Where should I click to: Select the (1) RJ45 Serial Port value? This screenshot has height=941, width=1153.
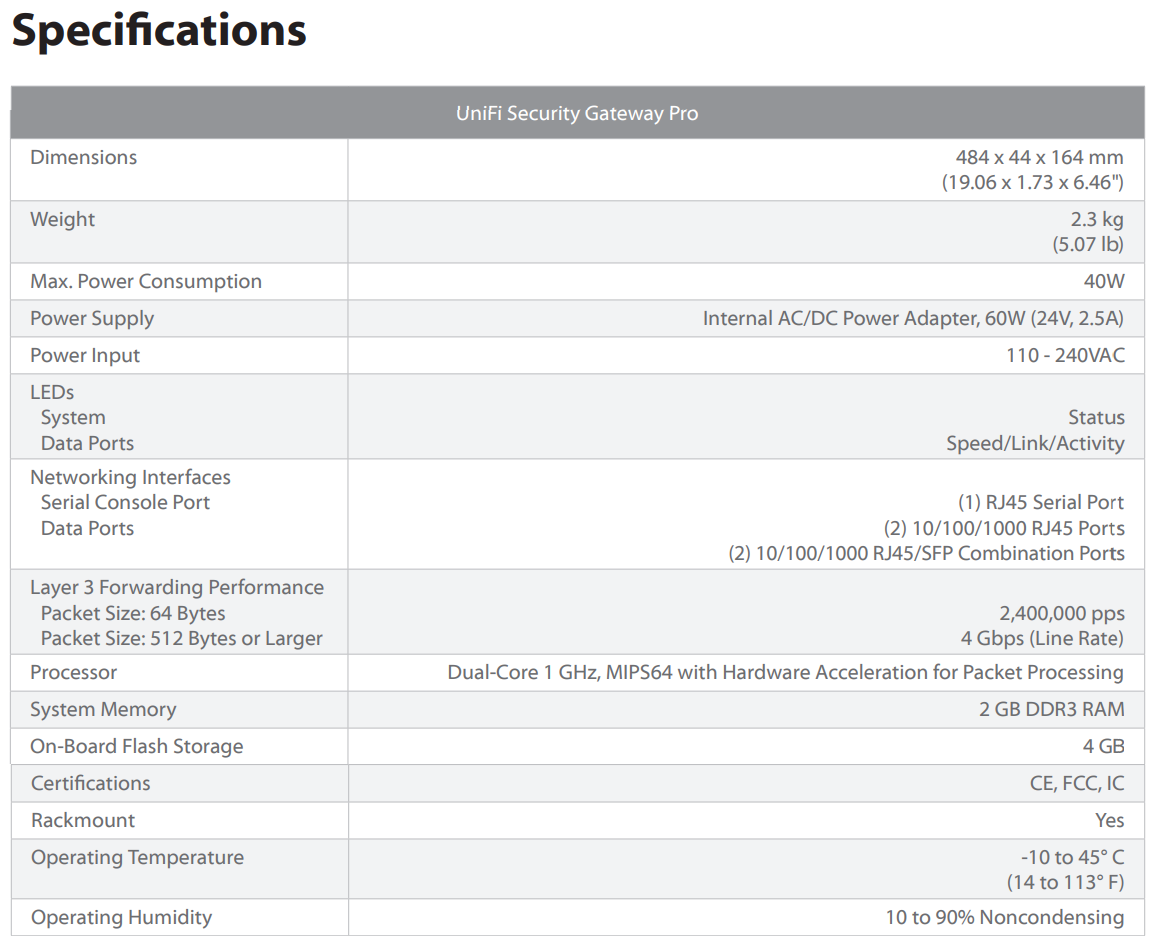point(1040,503)
